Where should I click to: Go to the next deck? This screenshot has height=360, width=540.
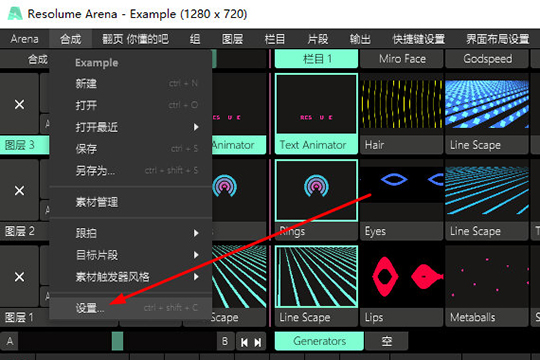tap(258, 342)
